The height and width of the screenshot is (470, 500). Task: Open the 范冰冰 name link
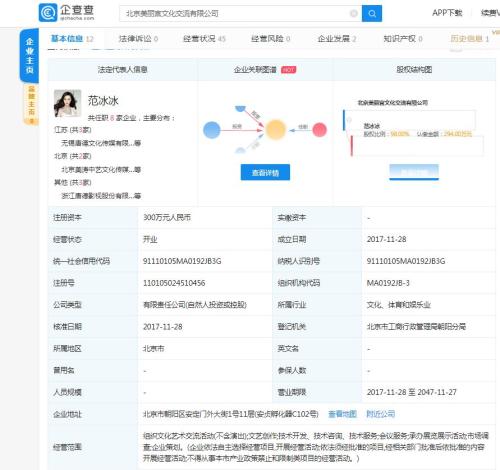pyautogui.click(x=103, y=101)
